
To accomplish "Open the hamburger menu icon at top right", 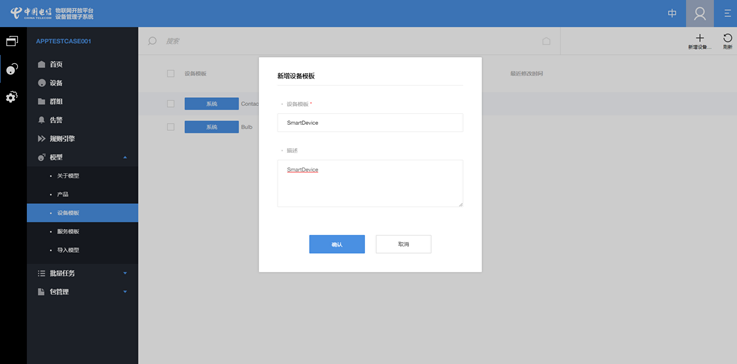I will tap(727, 14).
